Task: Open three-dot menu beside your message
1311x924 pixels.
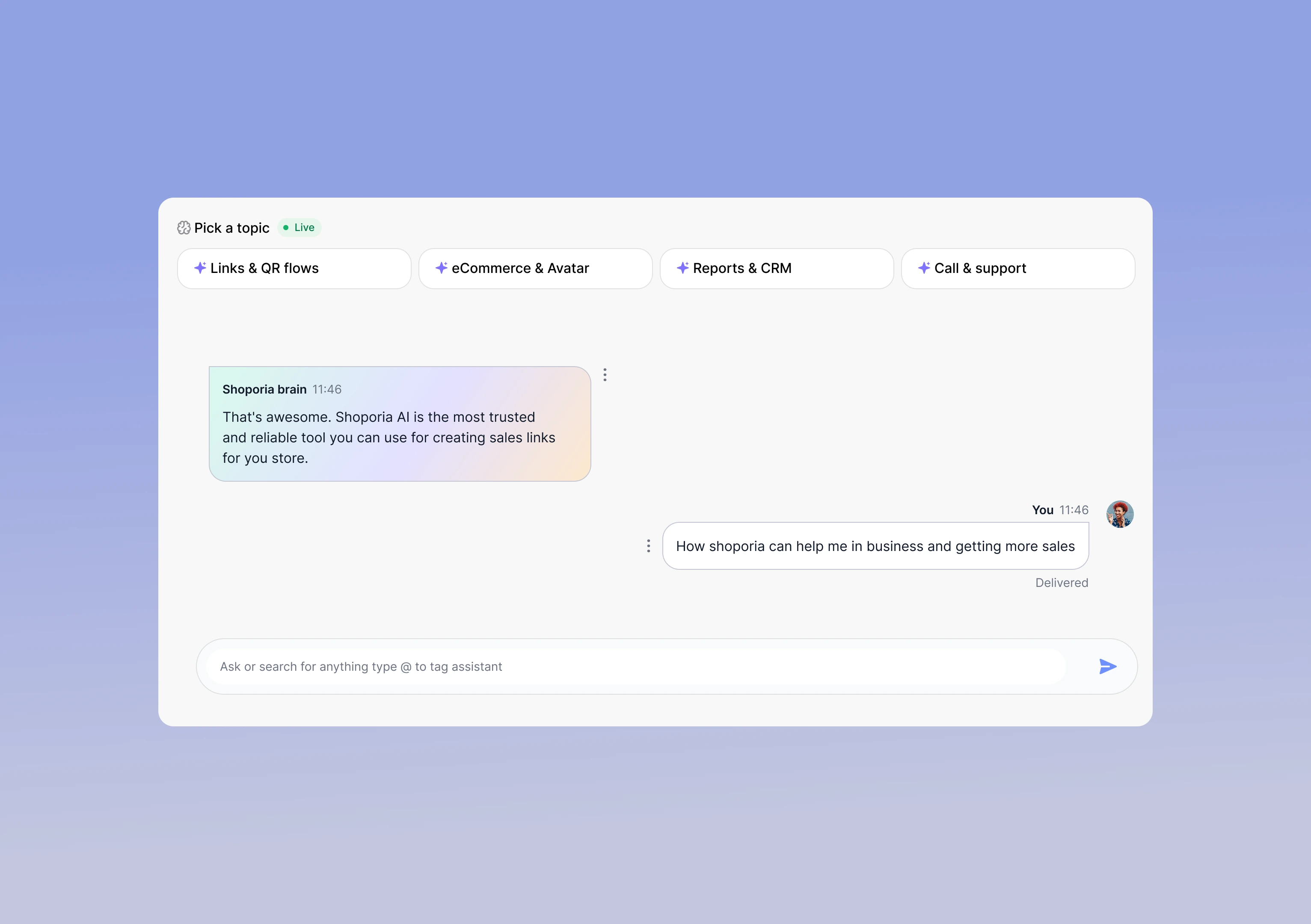Action: pyautogui.click(x=648, y=546)
